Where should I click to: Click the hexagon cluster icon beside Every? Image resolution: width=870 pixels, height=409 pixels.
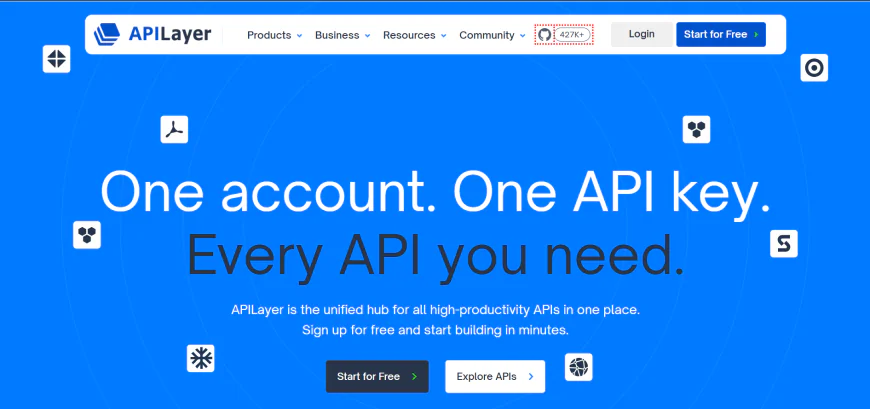[87, 234]
